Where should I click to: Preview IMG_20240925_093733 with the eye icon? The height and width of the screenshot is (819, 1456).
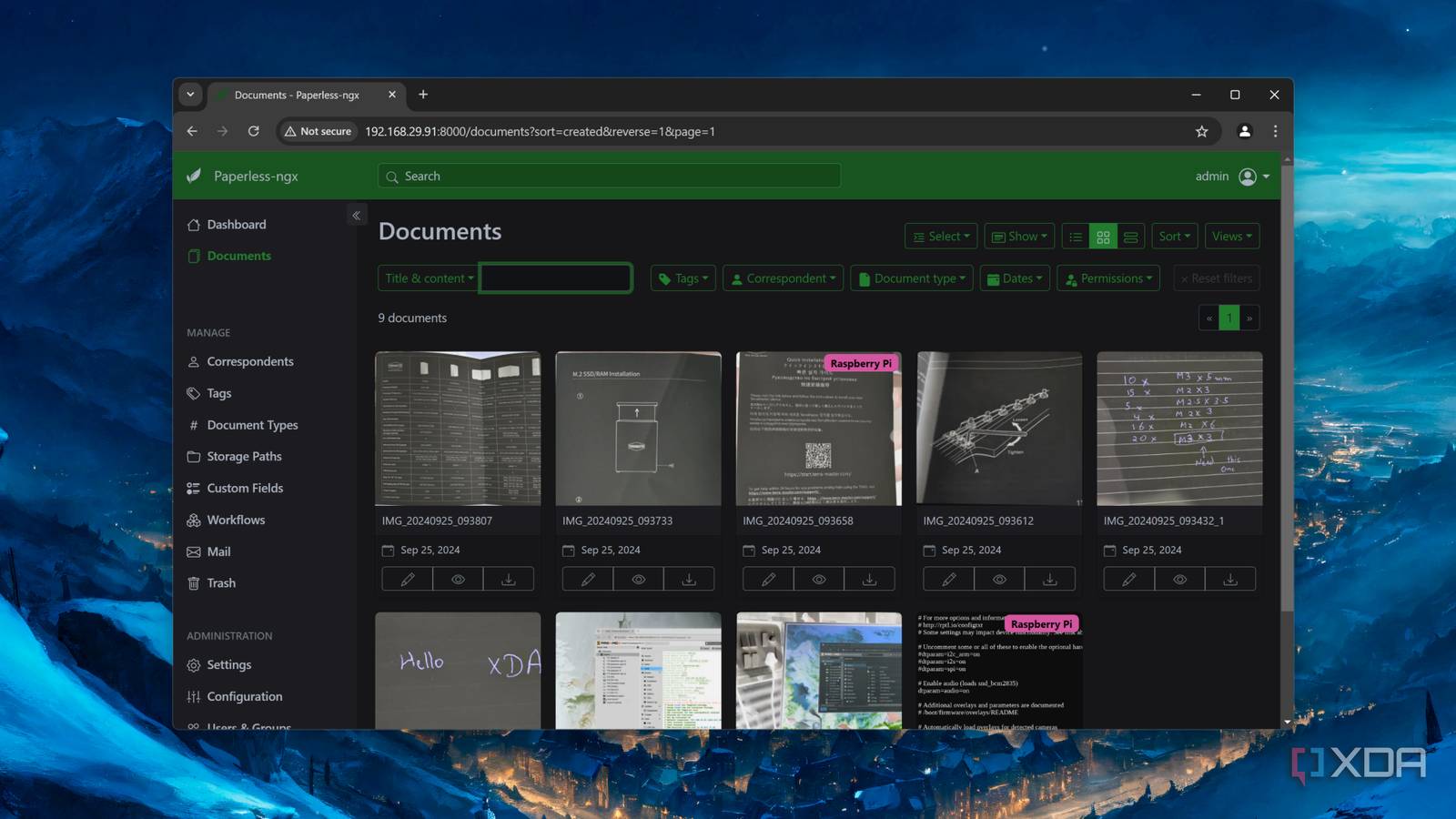639,578
